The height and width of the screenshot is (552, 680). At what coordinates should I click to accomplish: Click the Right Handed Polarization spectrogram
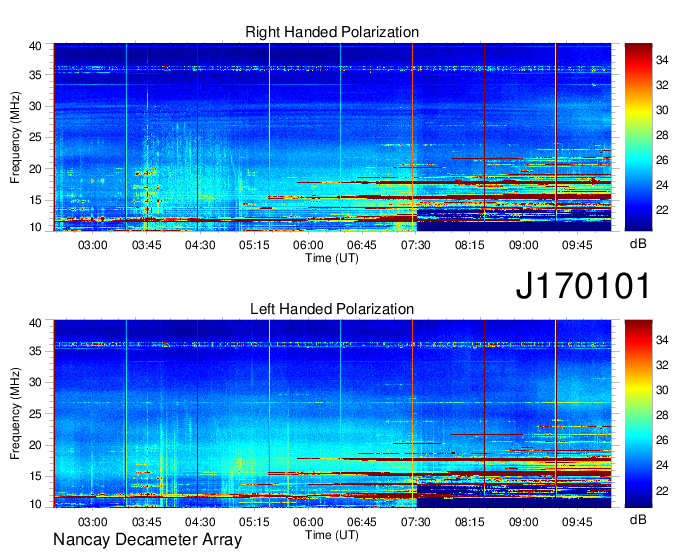(x=332, y=137)
